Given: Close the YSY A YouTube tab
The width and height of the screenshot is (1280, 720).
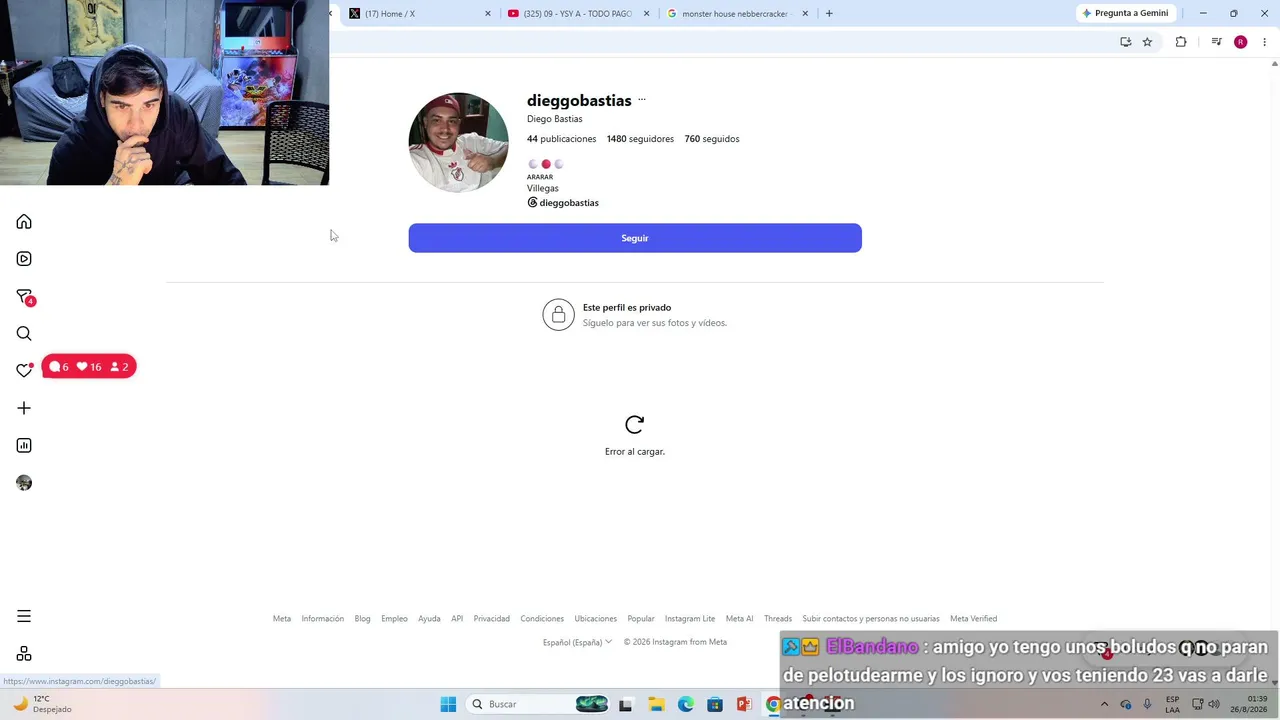Looking at the screenshot, I should point(647,14).
